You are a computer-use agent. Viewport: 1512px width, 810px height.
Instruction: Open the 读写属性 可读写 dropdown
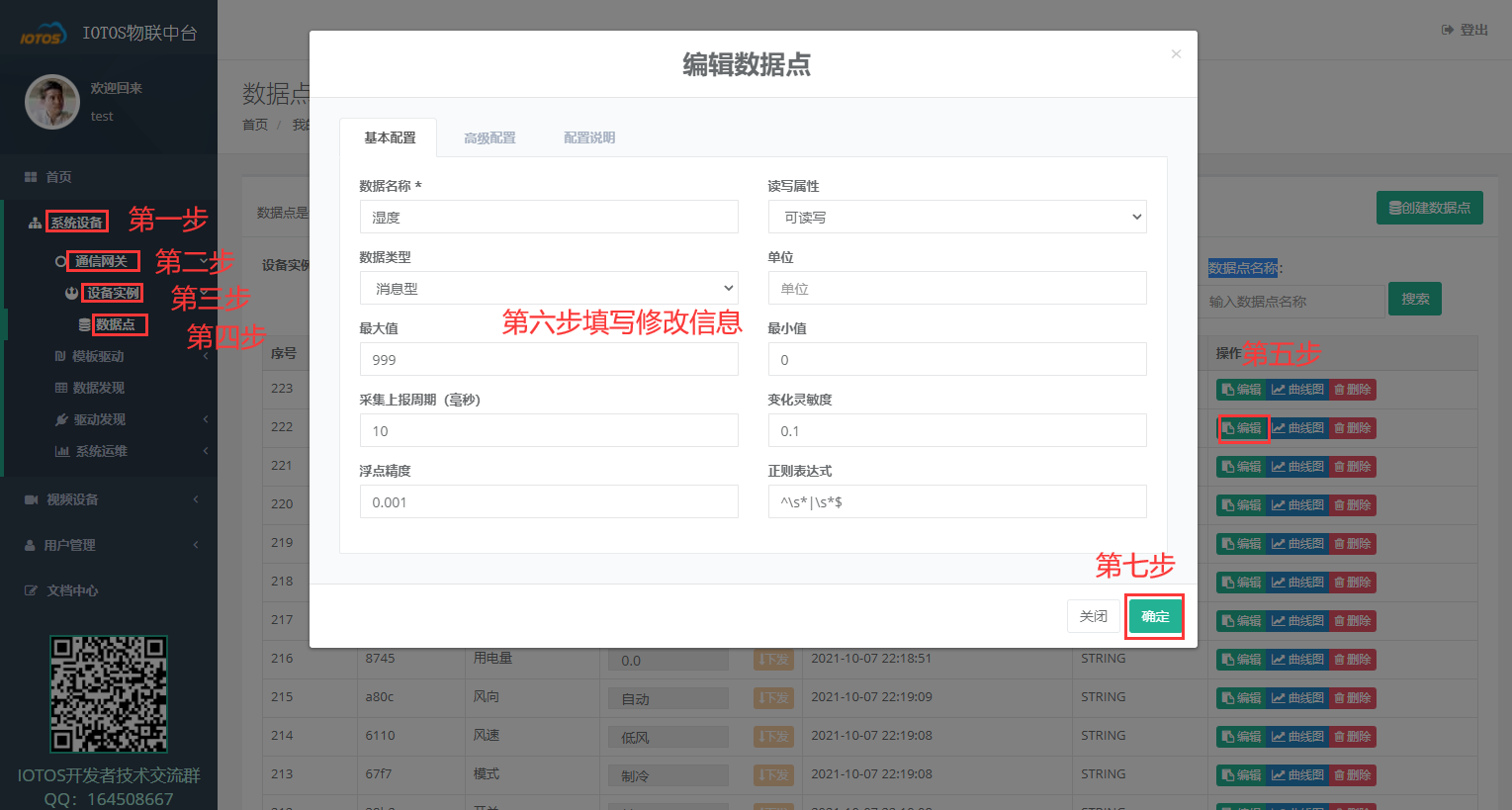tap(956, 217)
